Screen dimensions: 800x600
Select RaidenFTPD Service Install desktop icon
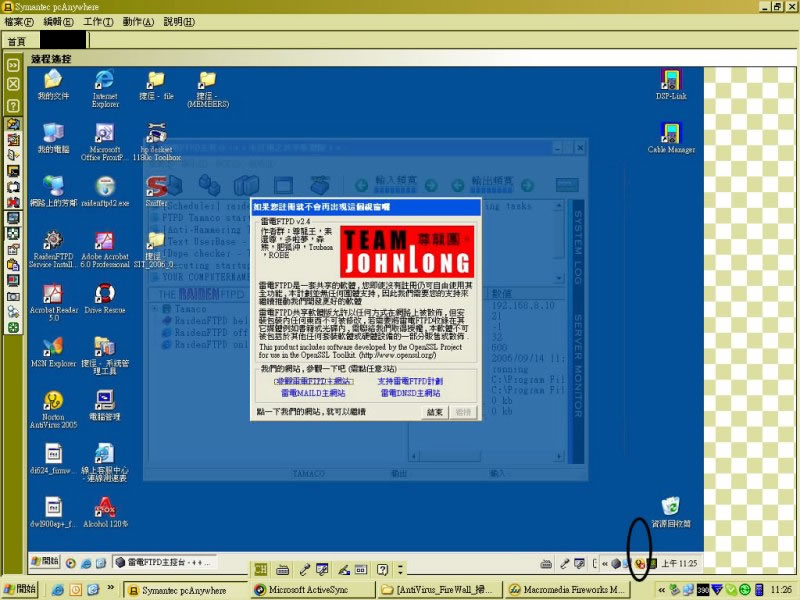[53, 249]
